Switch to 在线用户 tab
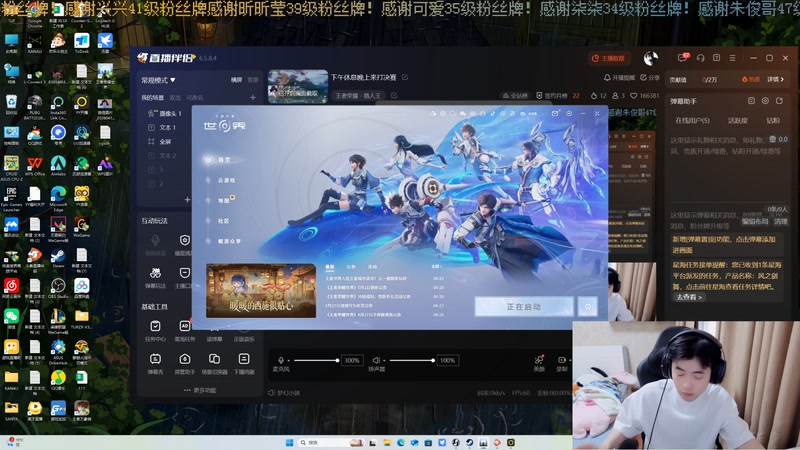Image resolution: width=800 pixels, height=450 pixels. (x=692, y=120)
